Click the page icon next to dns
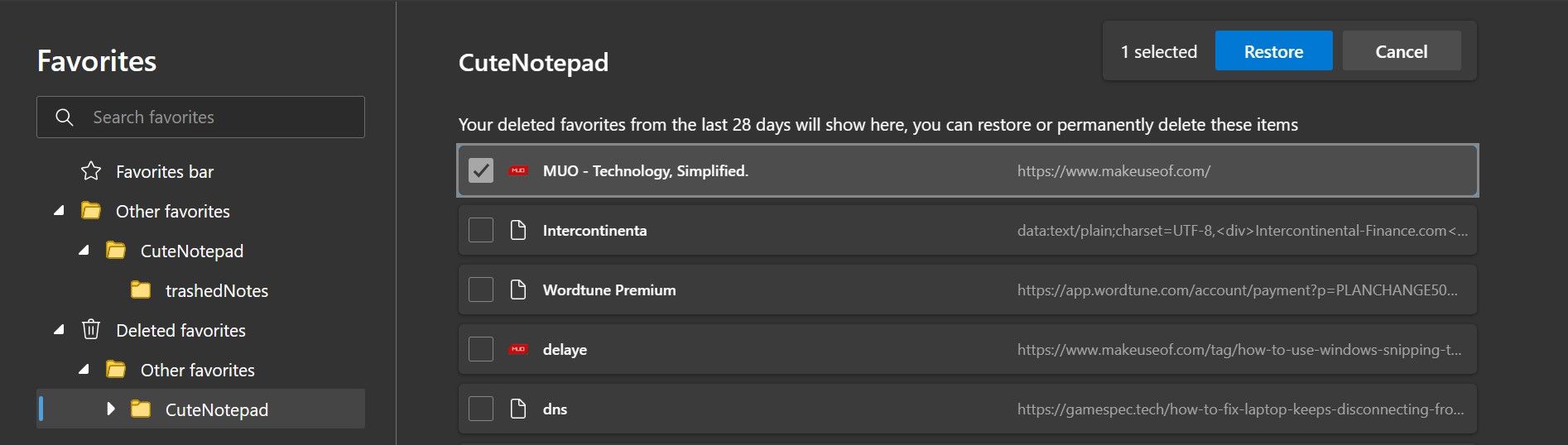The image size is (1568, 445). coord(518,409)
